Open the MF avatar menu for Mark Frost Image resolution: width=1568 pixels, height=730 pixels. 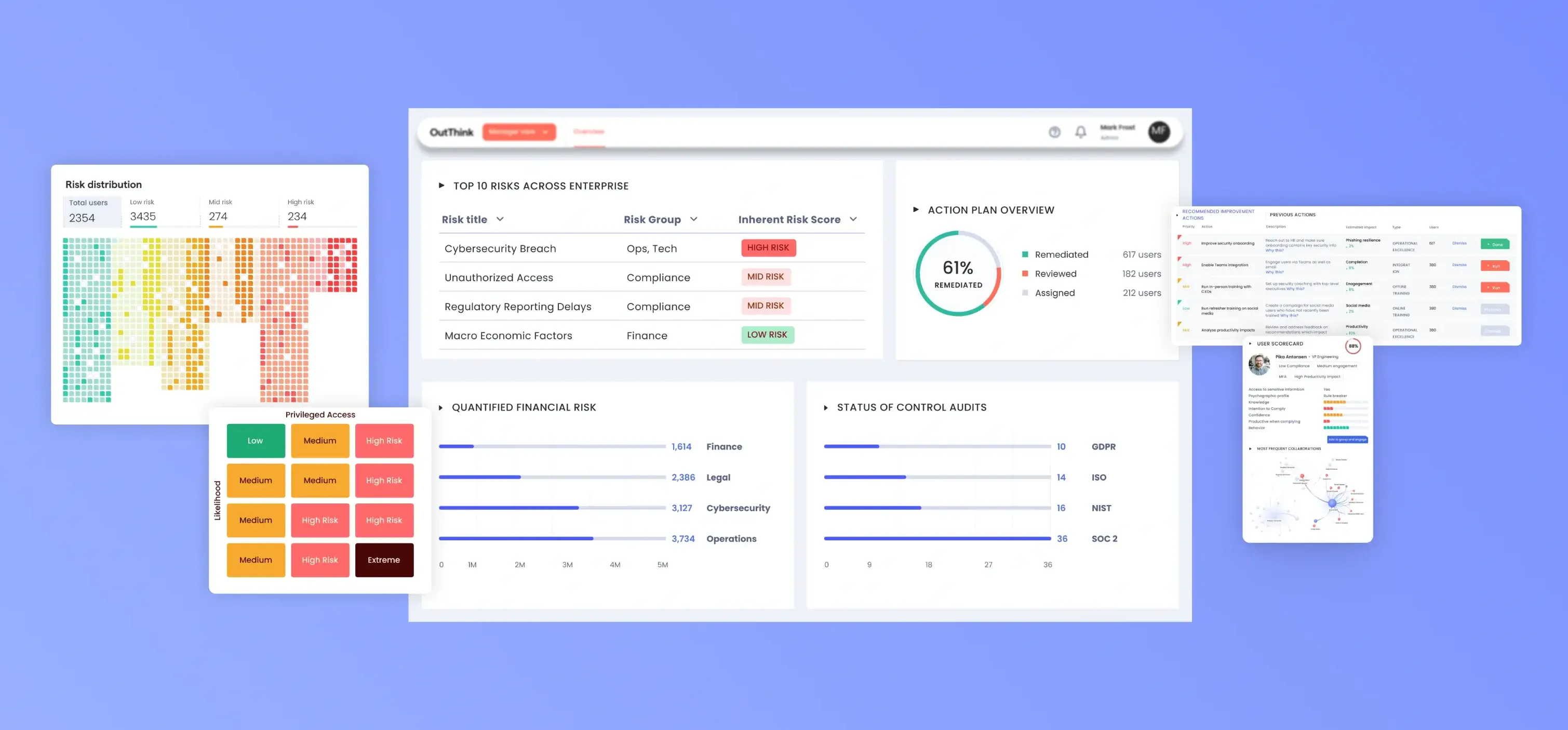pyautogui.click(x=1159, y=132)
